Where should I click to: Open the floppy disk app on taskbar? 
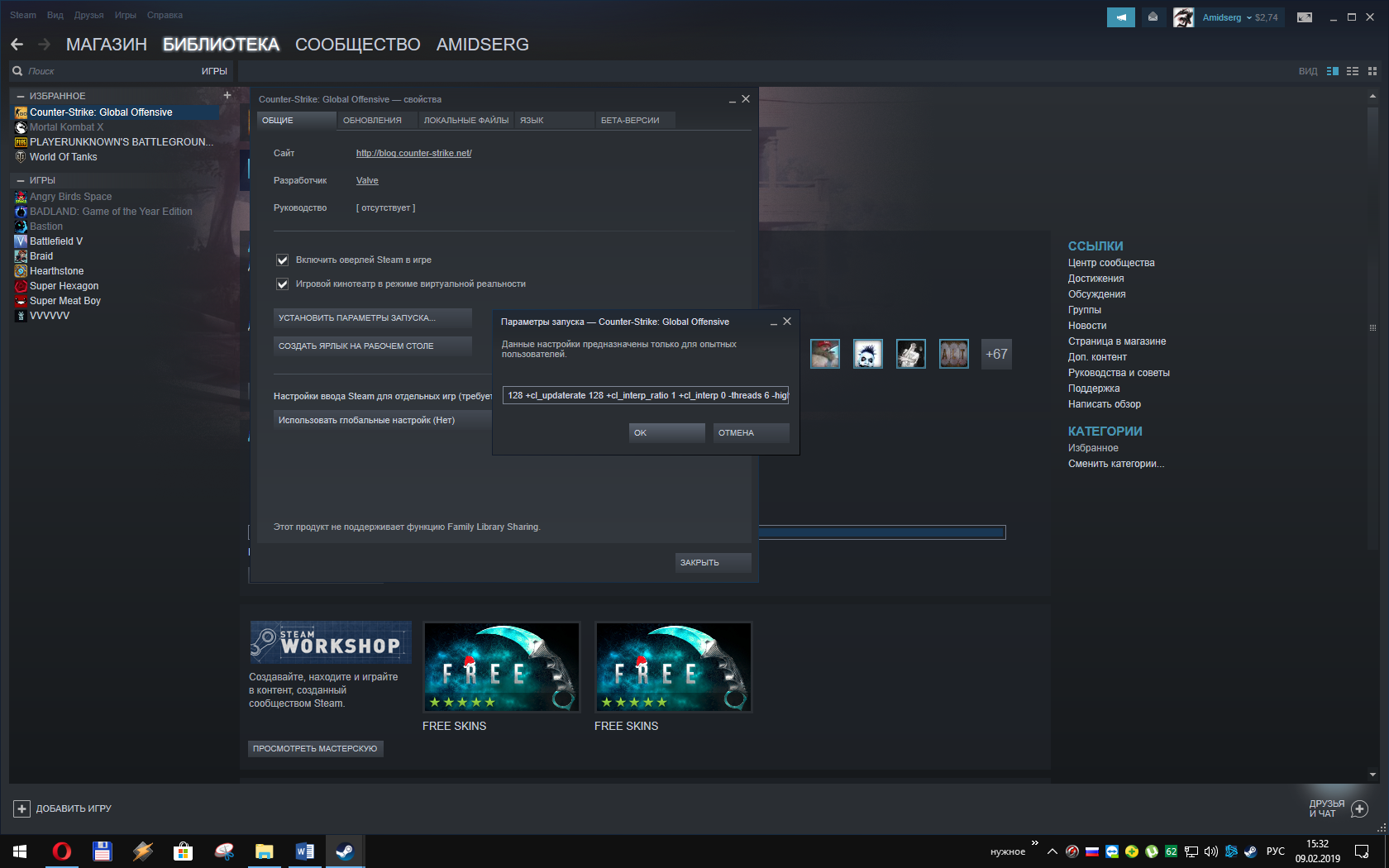coord(102,851)
